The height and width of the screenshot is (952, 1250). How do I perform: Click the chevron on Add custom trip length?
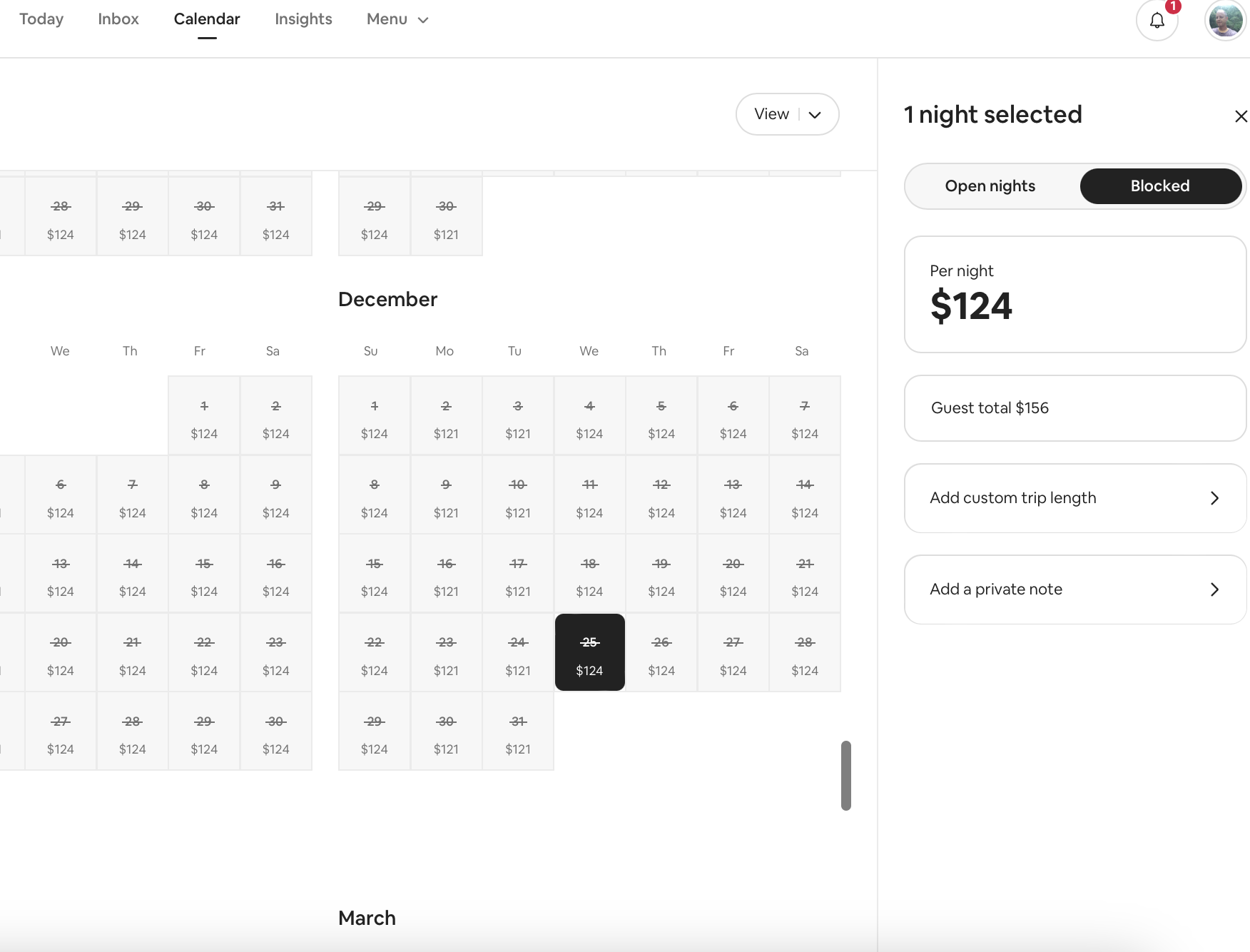[x=1214, y=498]
